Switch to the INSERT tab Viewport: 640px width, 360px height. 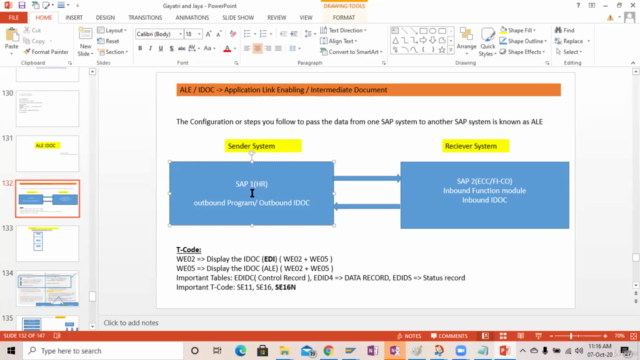tap(74, 18)
